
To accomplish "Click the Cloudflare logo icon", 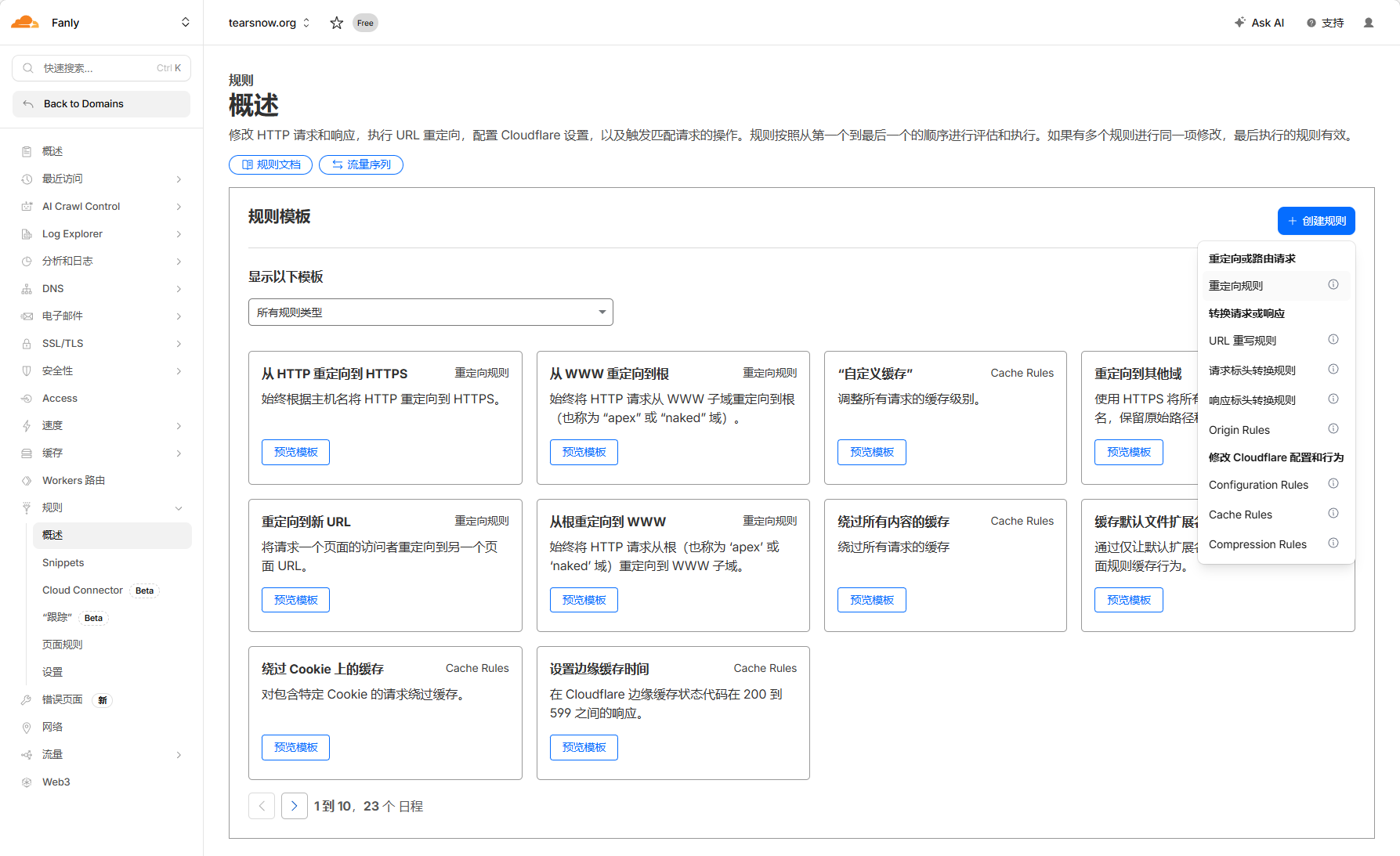I will tap(25, 22).
